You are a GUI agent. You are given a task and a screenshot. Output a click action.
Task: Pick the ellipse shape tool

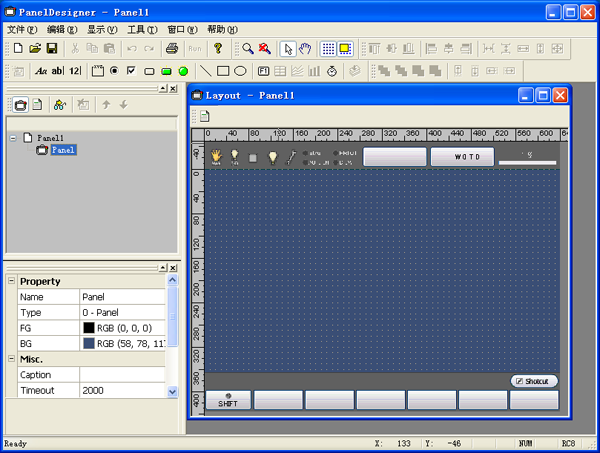[x=240, y=71]
